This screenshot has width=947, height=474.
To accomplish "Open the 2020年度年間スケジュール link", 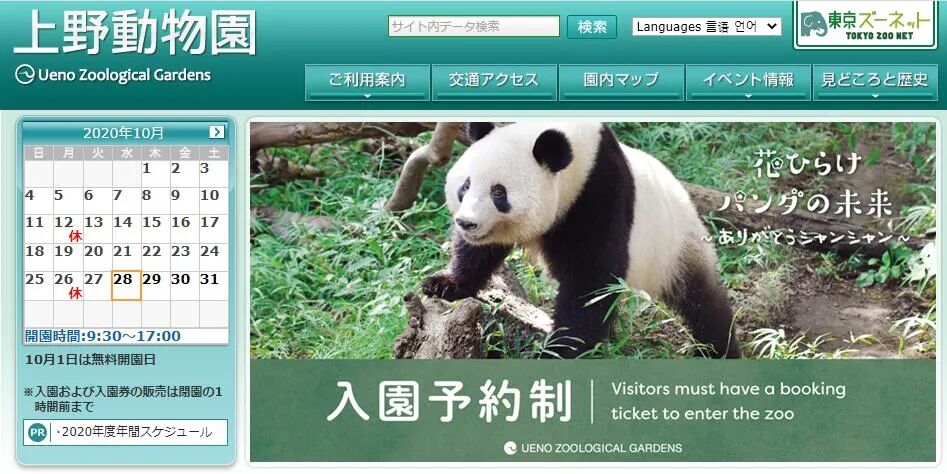I will [x=135, y=432].
